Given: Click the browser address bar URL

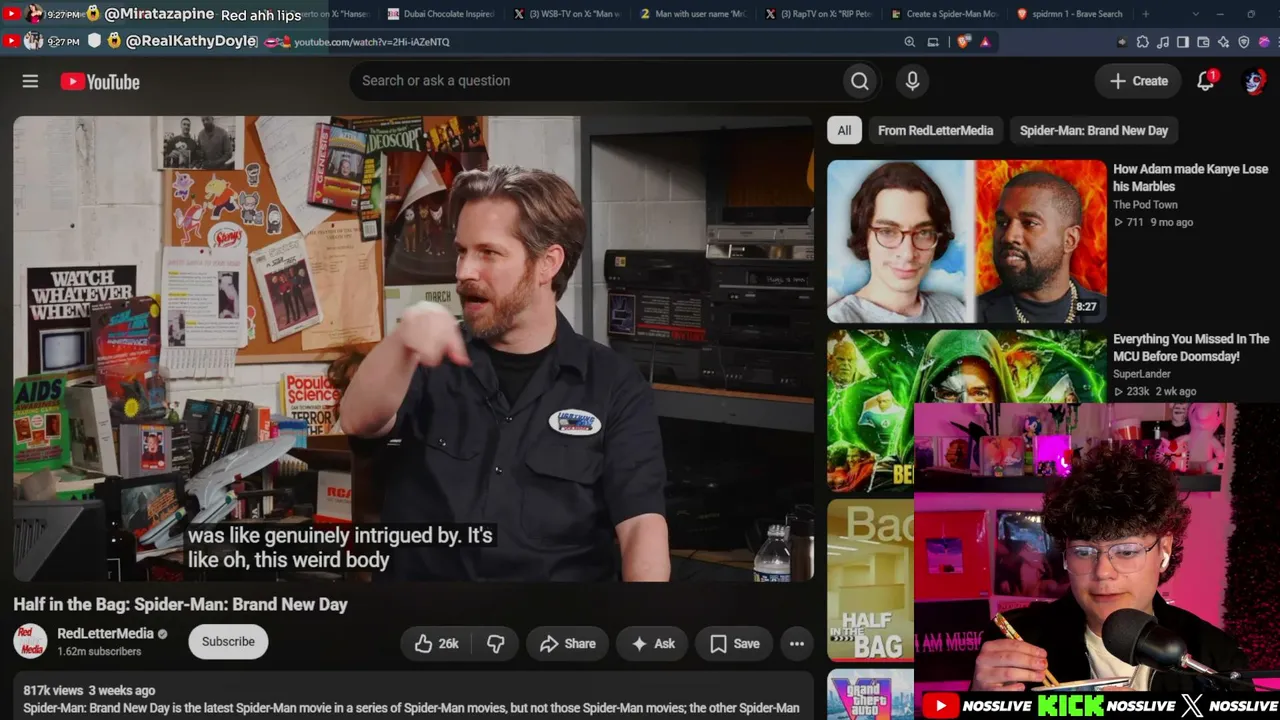Looking at the screenshot, I should click(372, 42).
